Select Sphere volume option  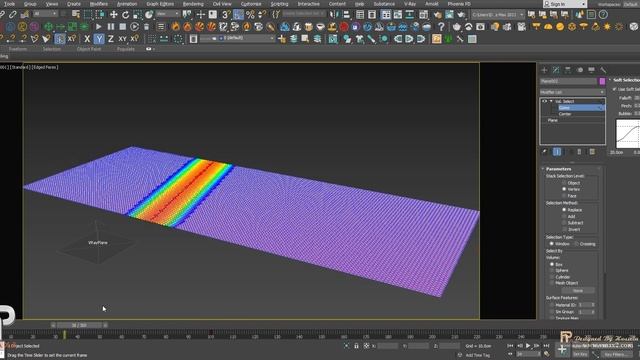552,271
